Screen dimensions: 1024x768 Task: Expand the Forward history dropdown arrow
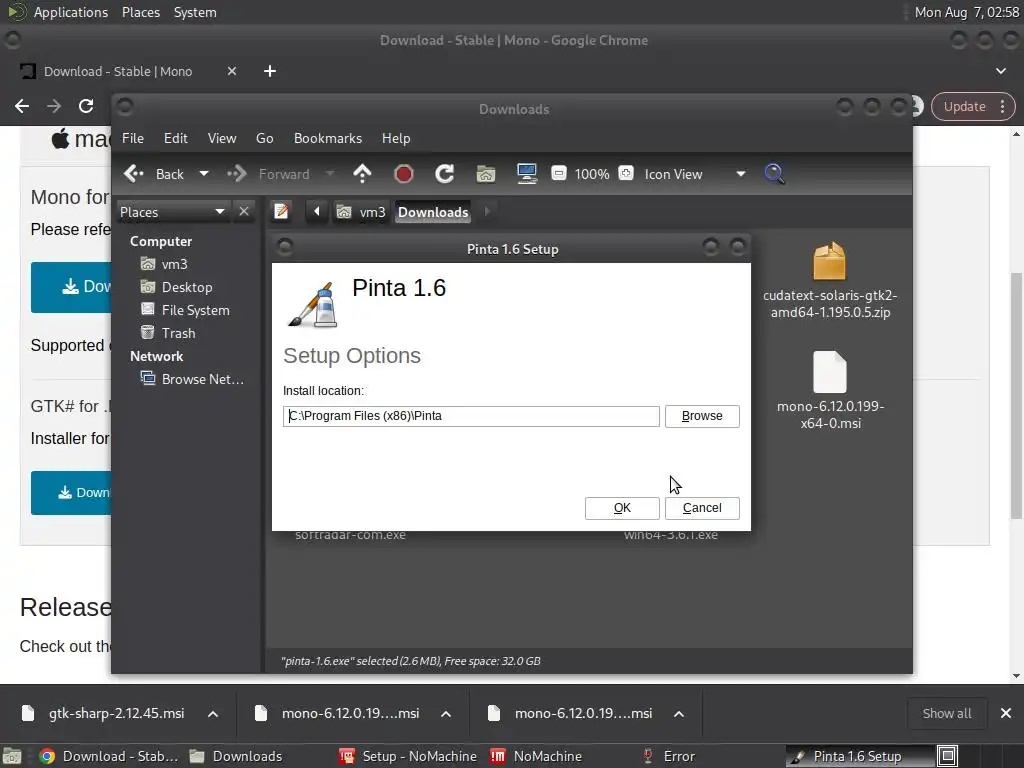tap(330, 174)
